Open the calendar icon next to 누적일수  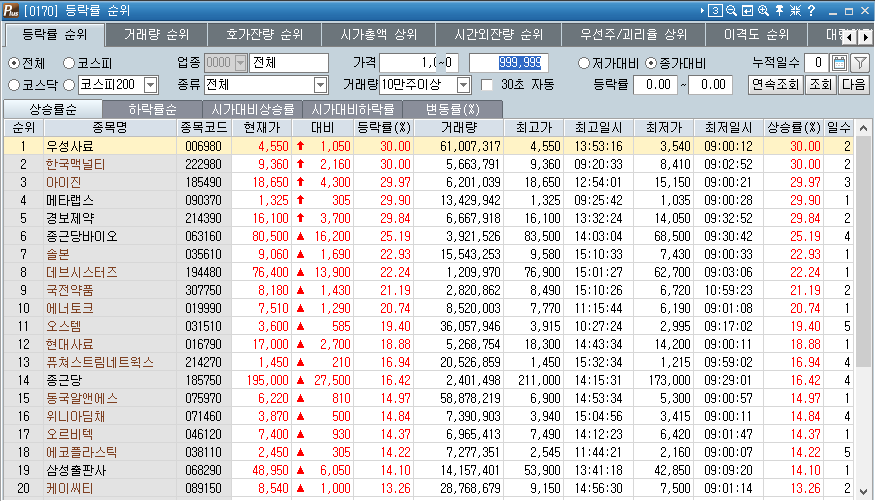pos(839,62)
